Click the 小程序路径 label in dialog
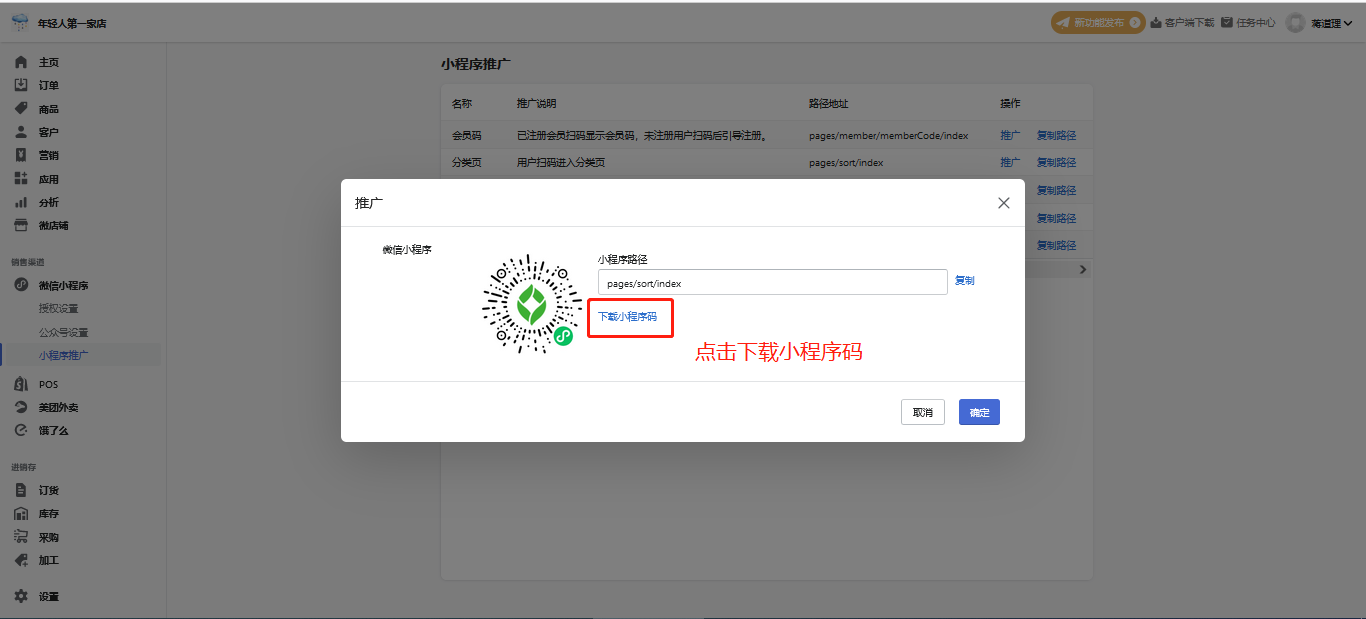 coord(623,259)
